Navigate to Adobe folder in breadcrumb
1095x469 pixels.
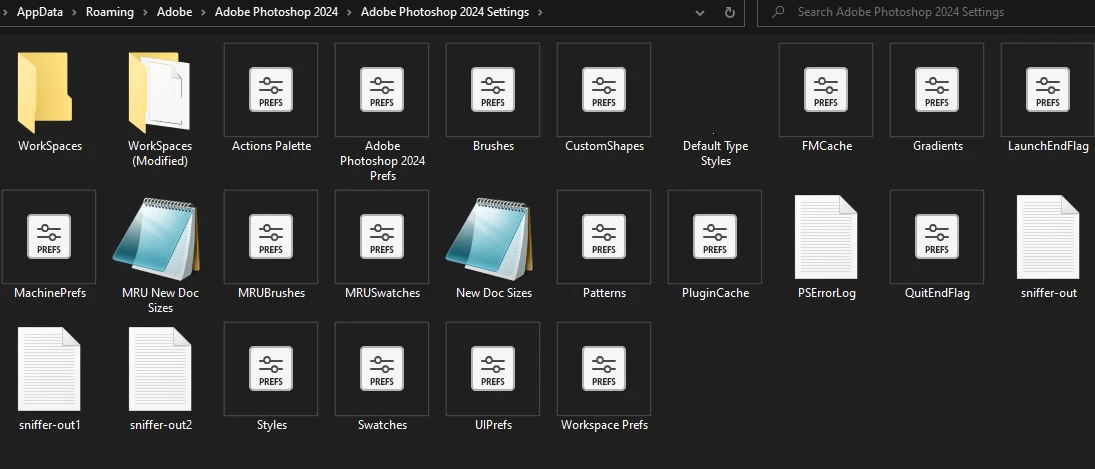click(x=175, y=13)
